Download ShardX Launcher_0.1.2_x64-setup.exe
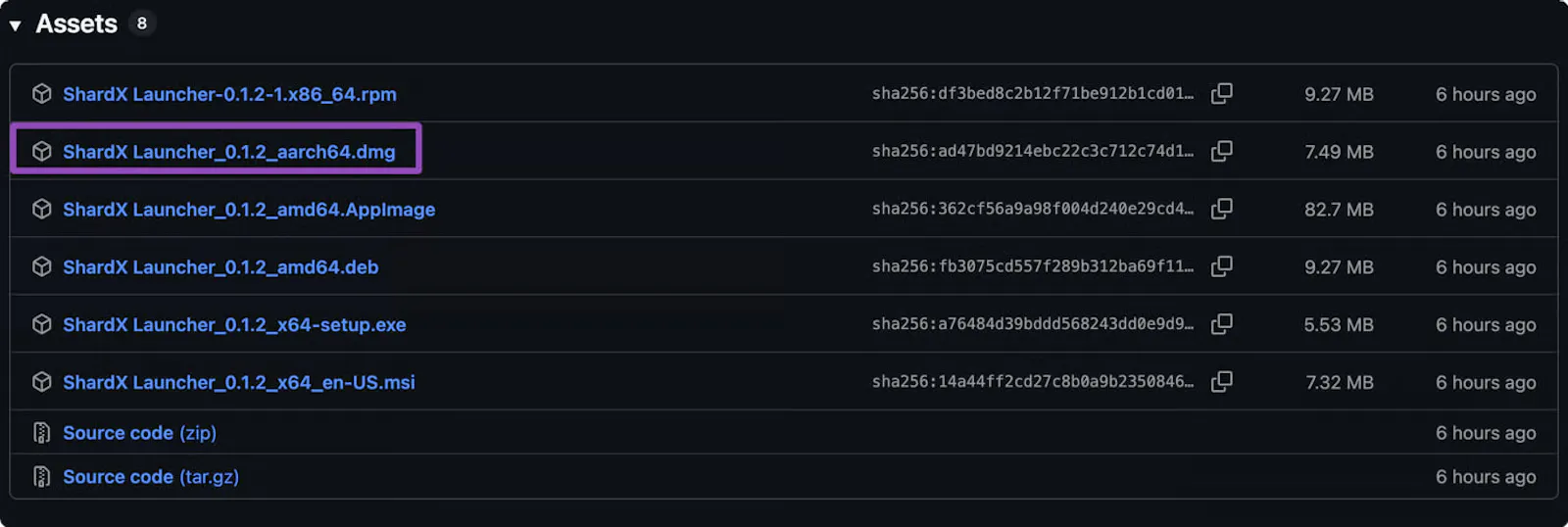1568x527 pixels. click(x=234, y=325)
